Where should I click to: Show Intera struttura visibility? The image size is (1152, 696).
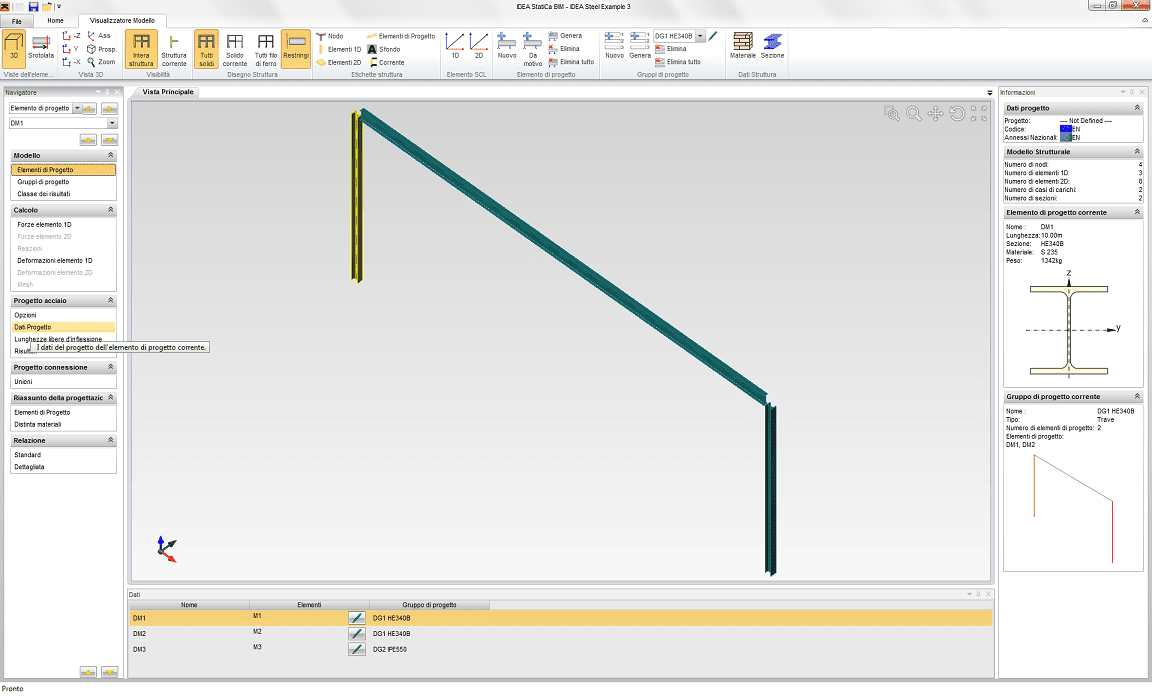click(141, 49)
